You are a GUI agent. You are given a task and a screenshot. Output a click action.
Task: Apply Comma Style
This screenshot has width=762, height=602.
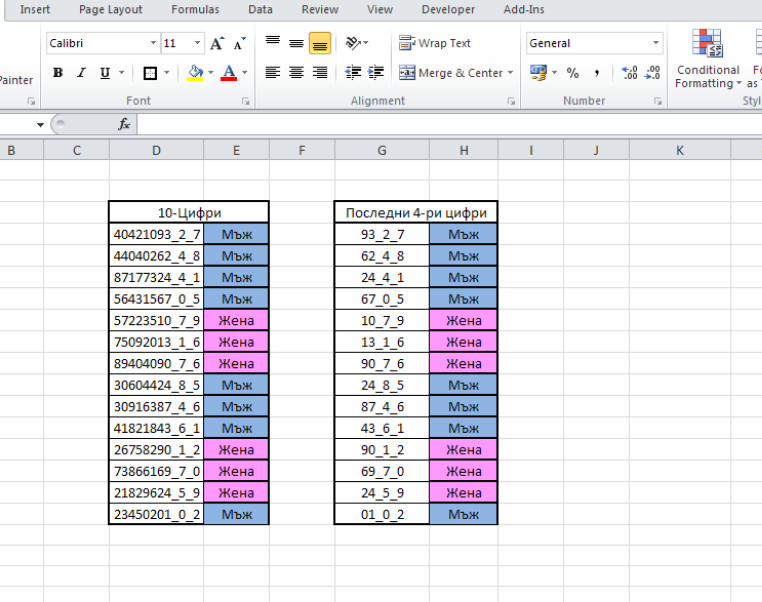click(596, 73)
